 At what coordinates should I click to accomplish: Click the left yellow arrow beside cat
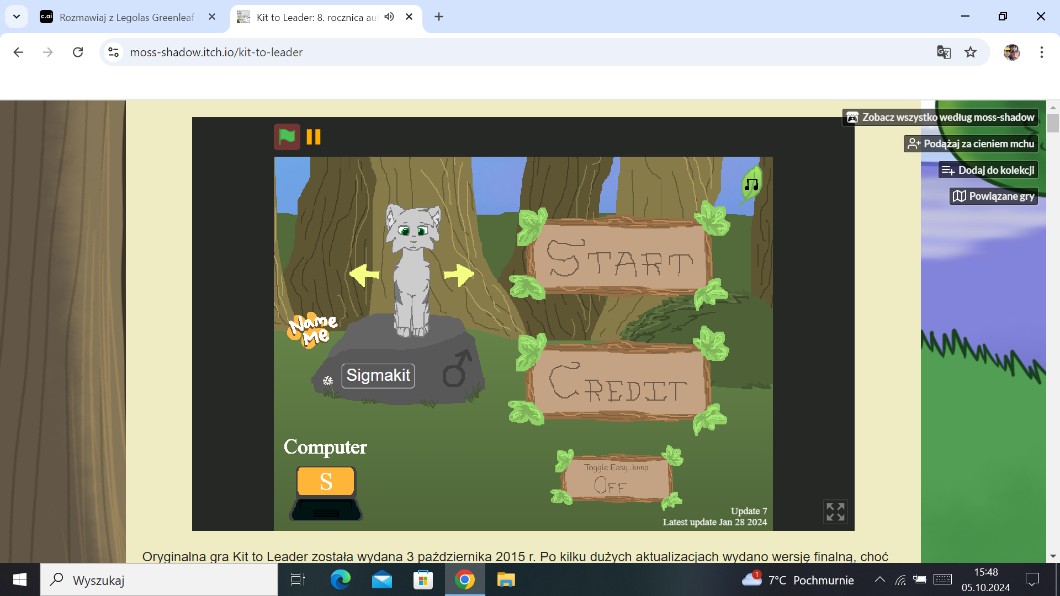(364, 274)
